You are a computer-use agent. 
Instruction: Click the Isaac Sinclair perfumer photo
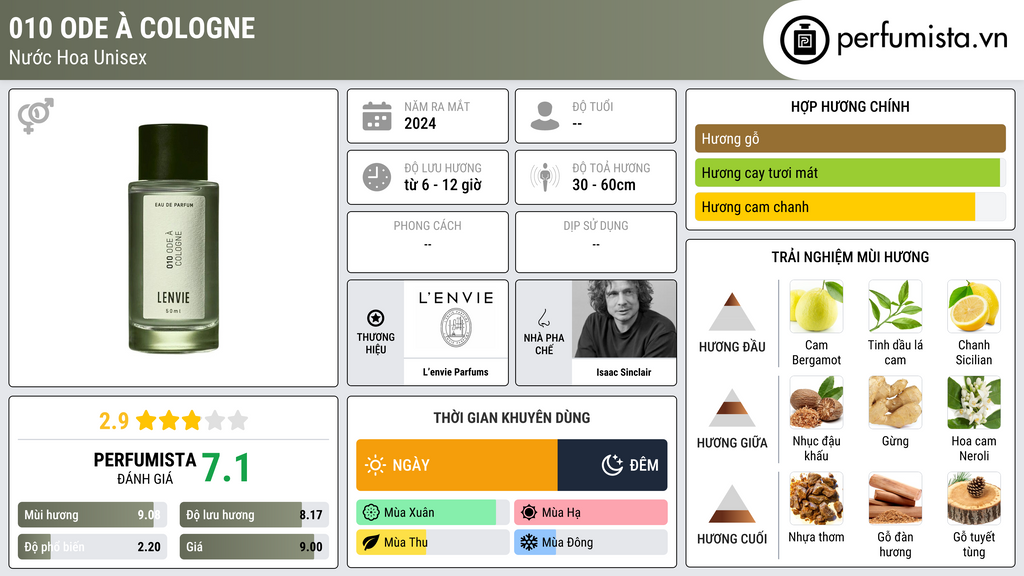pos(624,319)
